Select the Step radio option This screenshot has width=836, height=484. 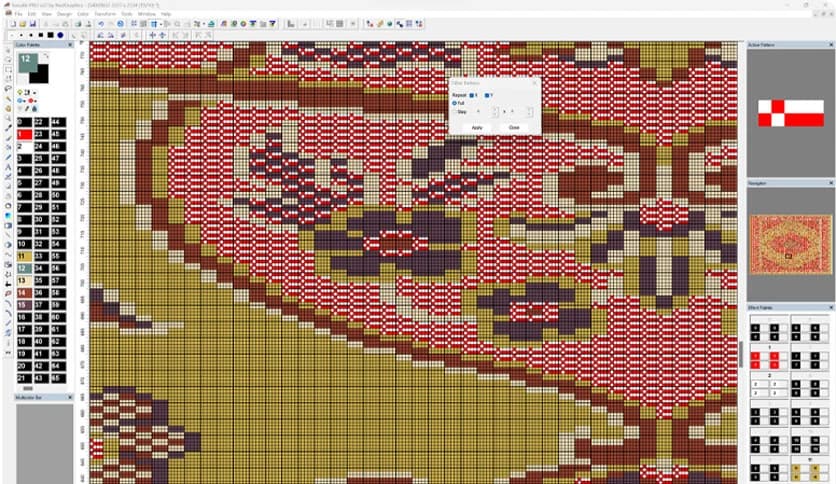(x=454, y=112)
